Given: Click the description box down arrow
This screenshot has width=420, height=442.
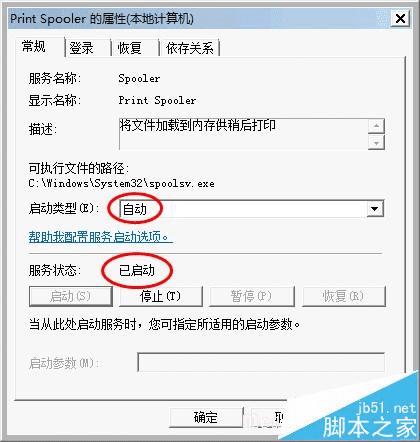Looking at the screenshot, I should (376, 142).
